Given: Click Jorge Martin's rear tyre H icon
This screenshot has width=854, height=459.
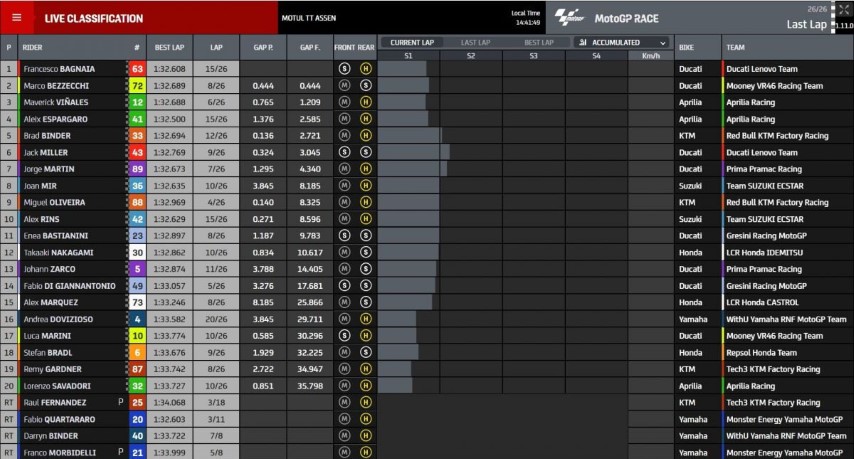Looking at the screenshot, I should tap(365, 169).
